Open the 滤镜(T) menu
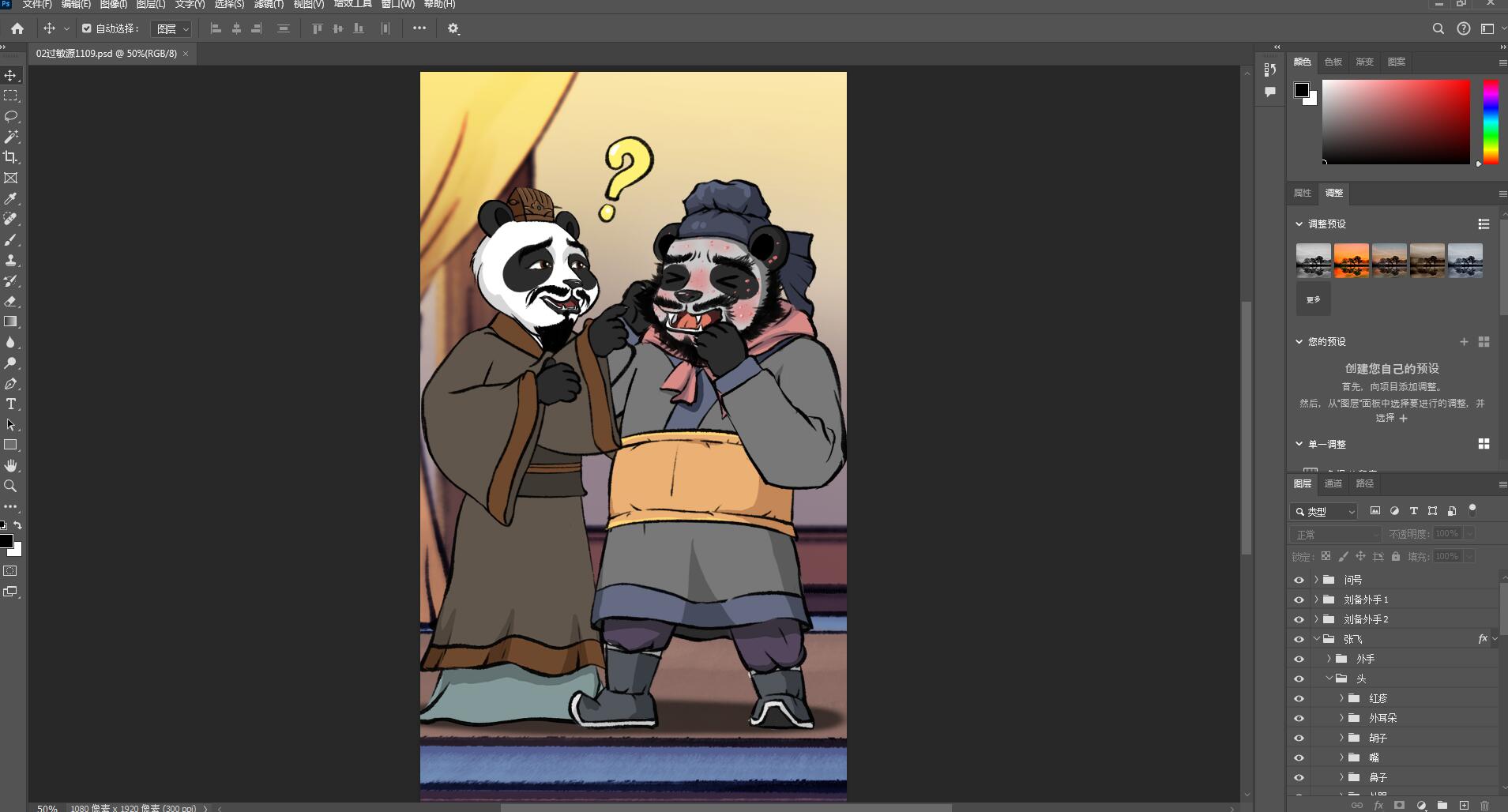Viewport: 1508px width, 812px height. pos(269,5)
